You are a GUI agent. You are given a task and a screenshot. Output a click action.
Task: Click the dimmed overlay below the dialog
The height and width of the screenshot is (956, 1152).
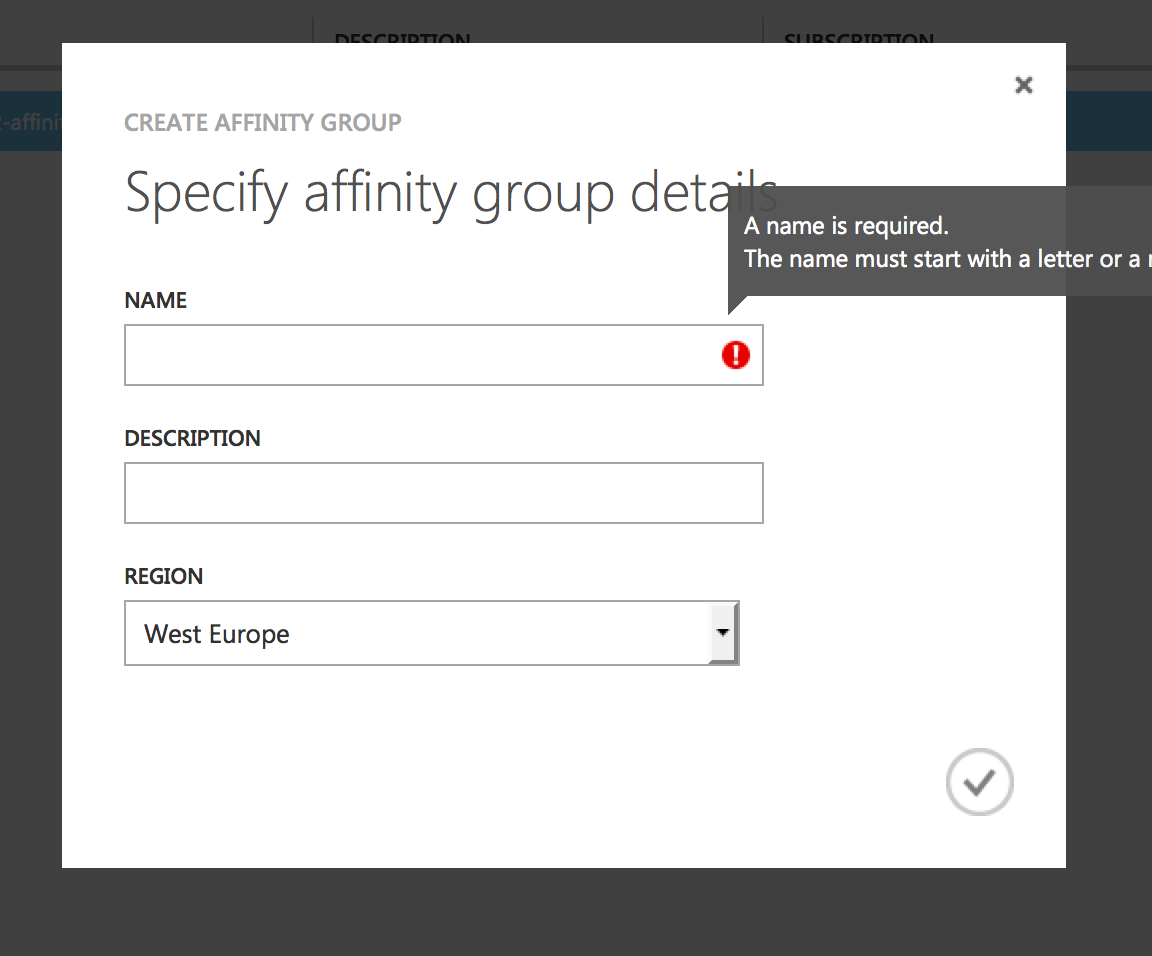(x=576, y=912)
